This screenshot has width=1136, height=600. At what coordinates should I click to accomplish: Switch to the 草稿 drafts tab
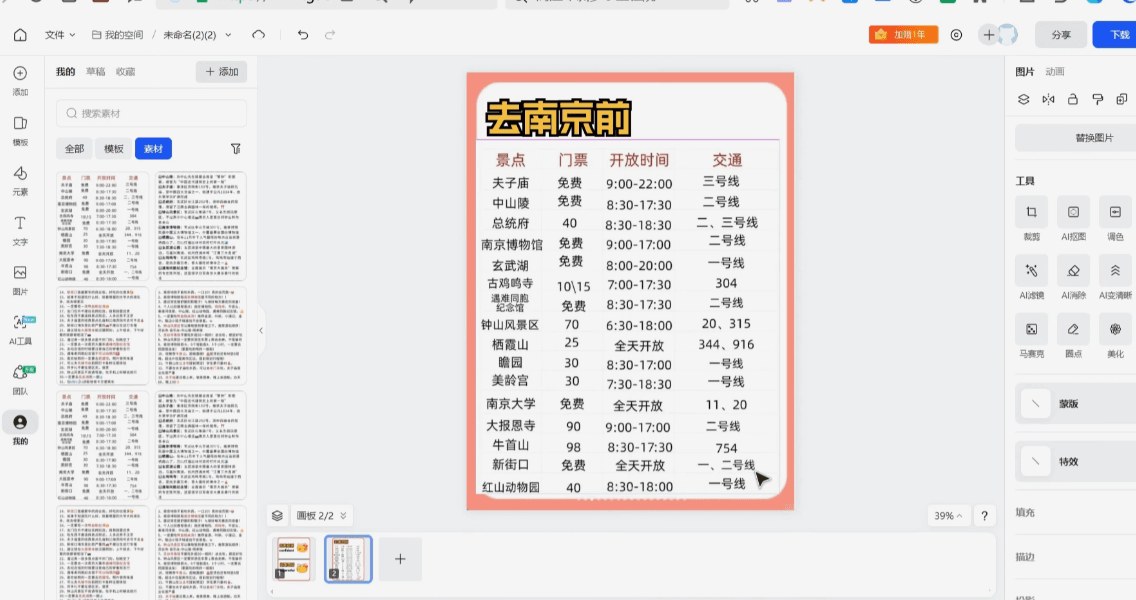click(x=96, y=72)
